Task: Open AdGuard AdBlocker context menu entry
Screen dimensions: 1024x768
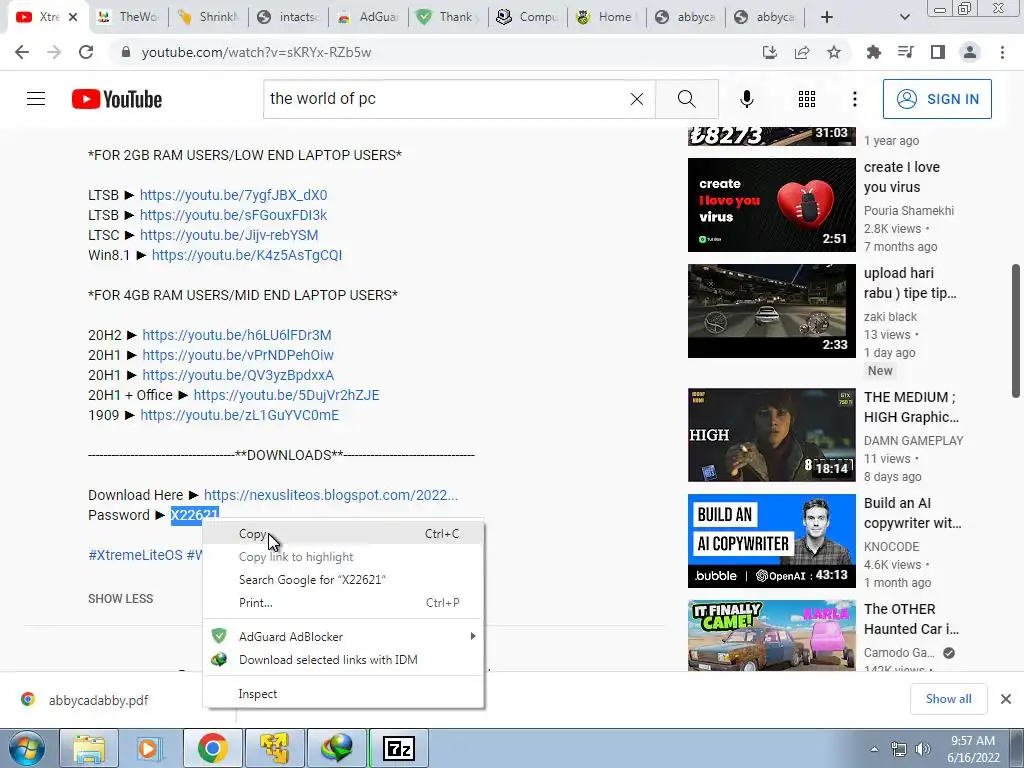Action: click(x=344, y=636)
